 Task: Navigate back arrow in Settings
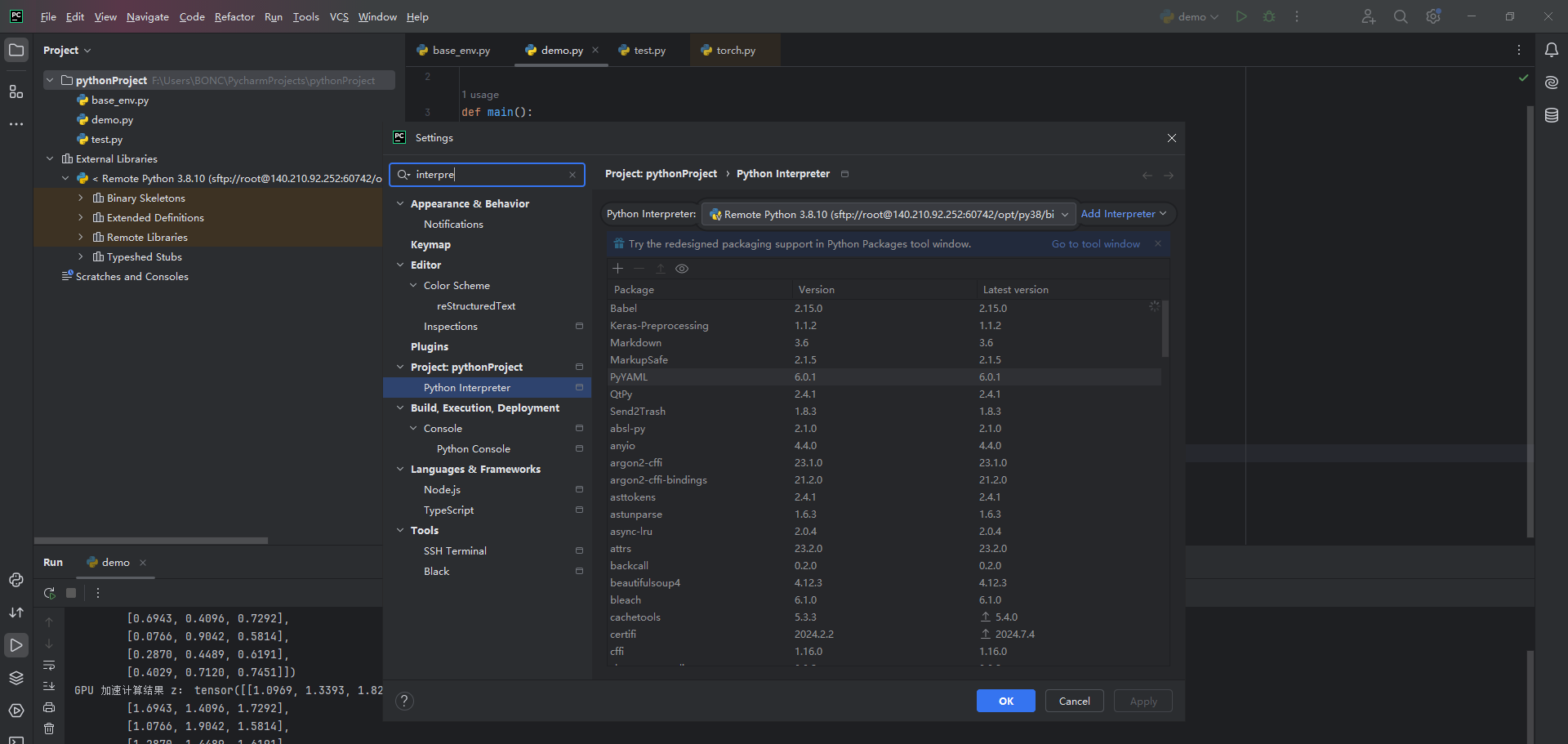pos(1147,175)
